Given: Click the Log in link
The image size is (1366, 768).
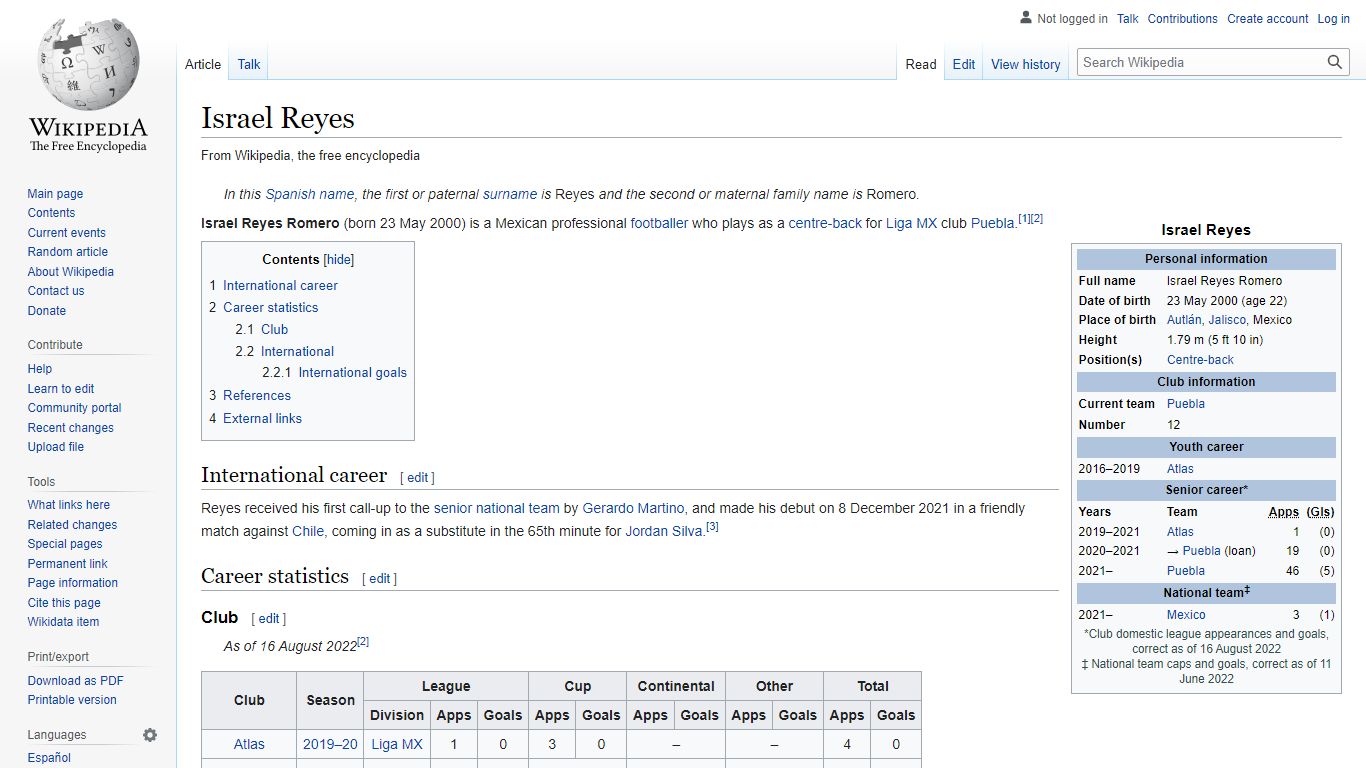Looking at the screenshot, I should (x=1334, y=19).
